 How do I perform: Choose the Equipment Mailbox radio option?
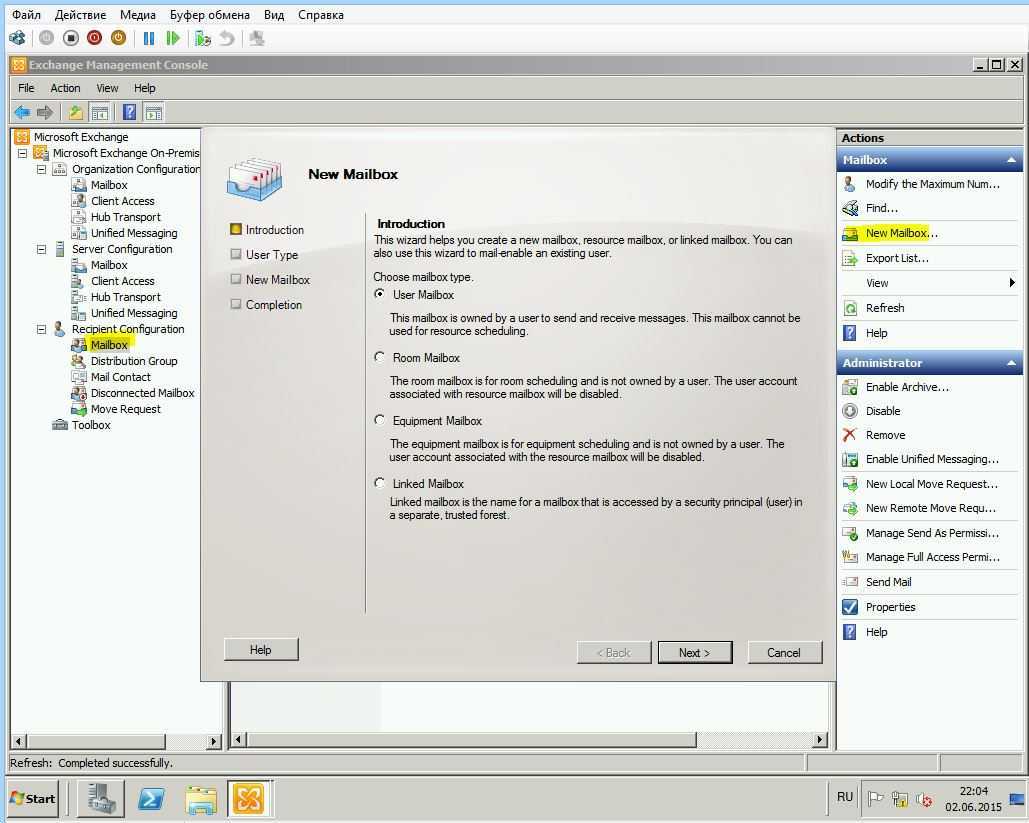pos(380,420)
